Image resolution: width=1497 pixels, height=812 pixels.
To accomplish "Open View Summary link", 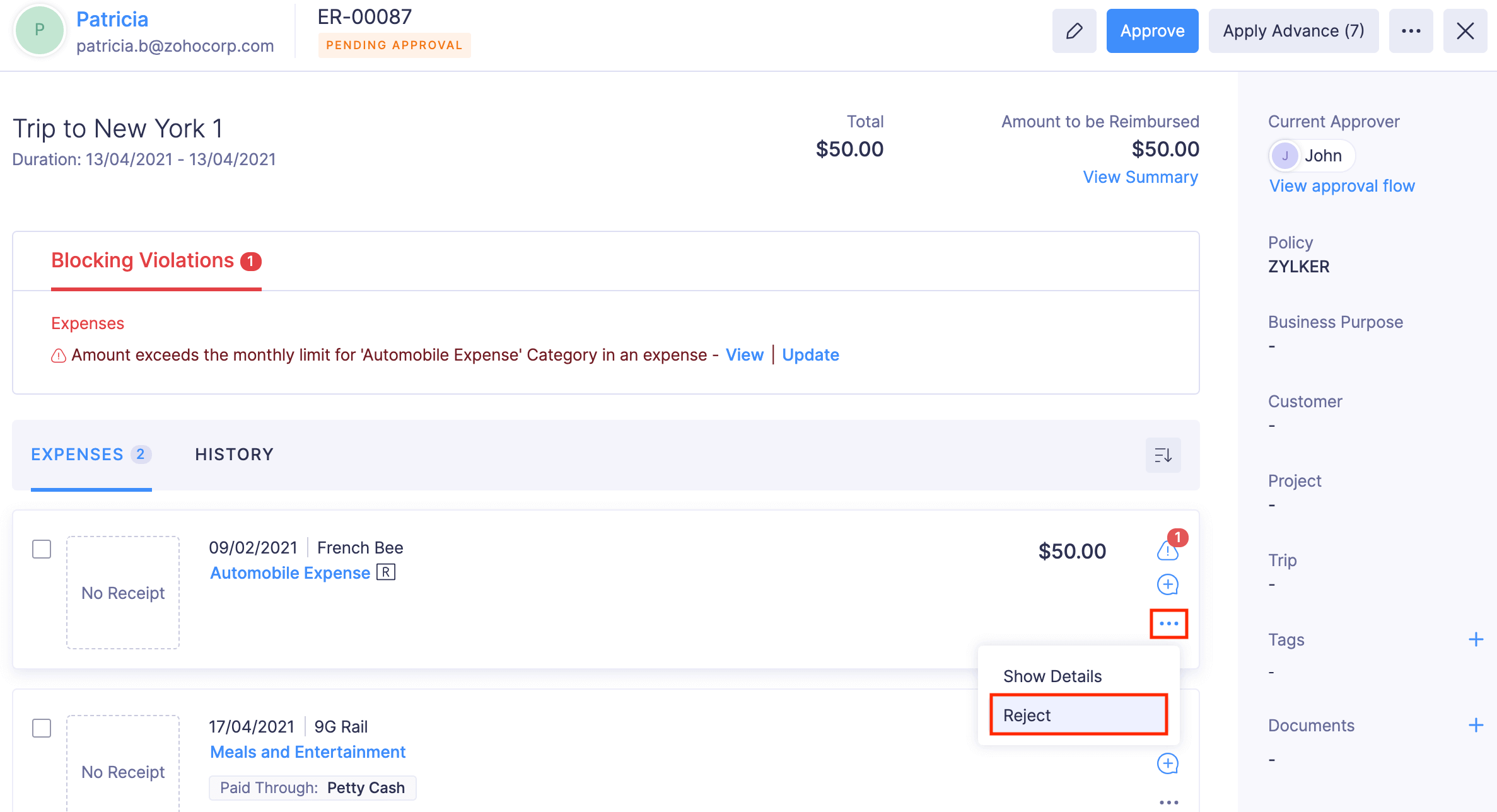I will pyautogui.click(x=1140, y=177).
